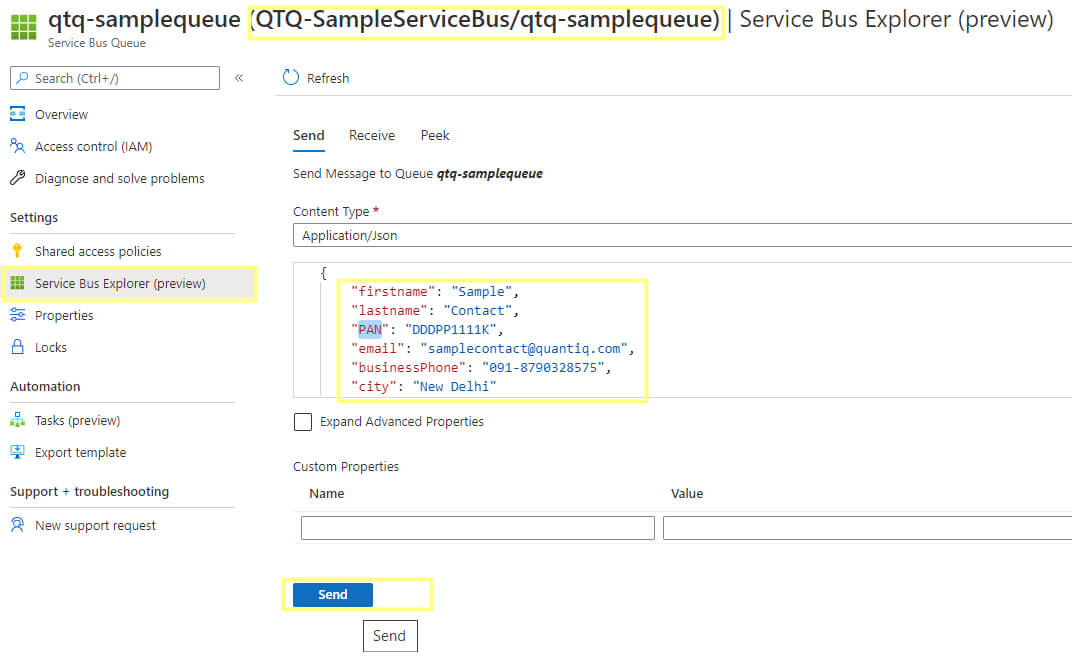Select the Send tab
Screen dimensions: 1072x662
[309, 135]
